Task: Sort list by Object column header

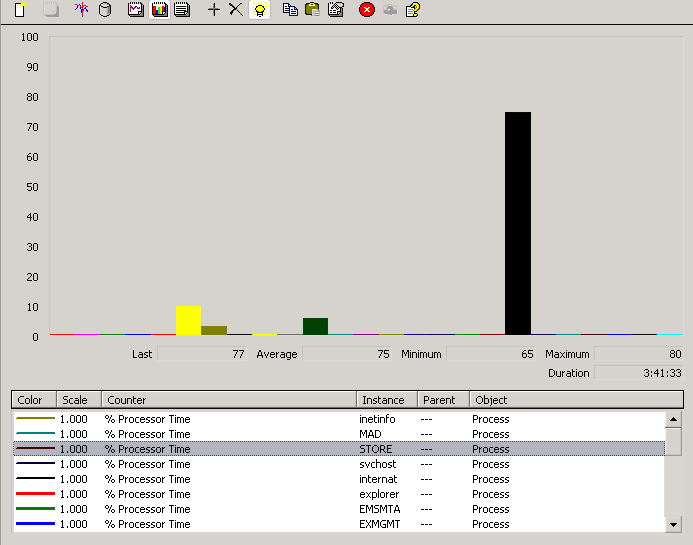Action: click(576, 400)
